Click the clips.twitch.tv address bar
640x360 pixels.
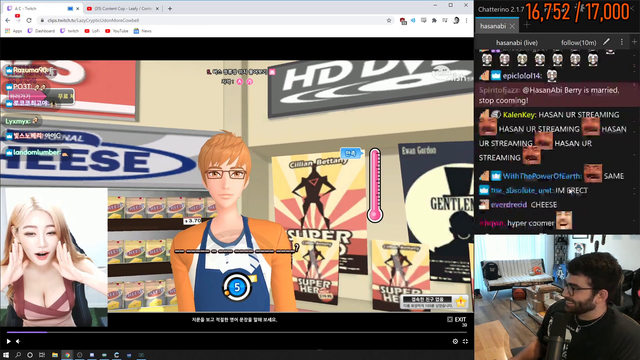(x=212, y=20)
